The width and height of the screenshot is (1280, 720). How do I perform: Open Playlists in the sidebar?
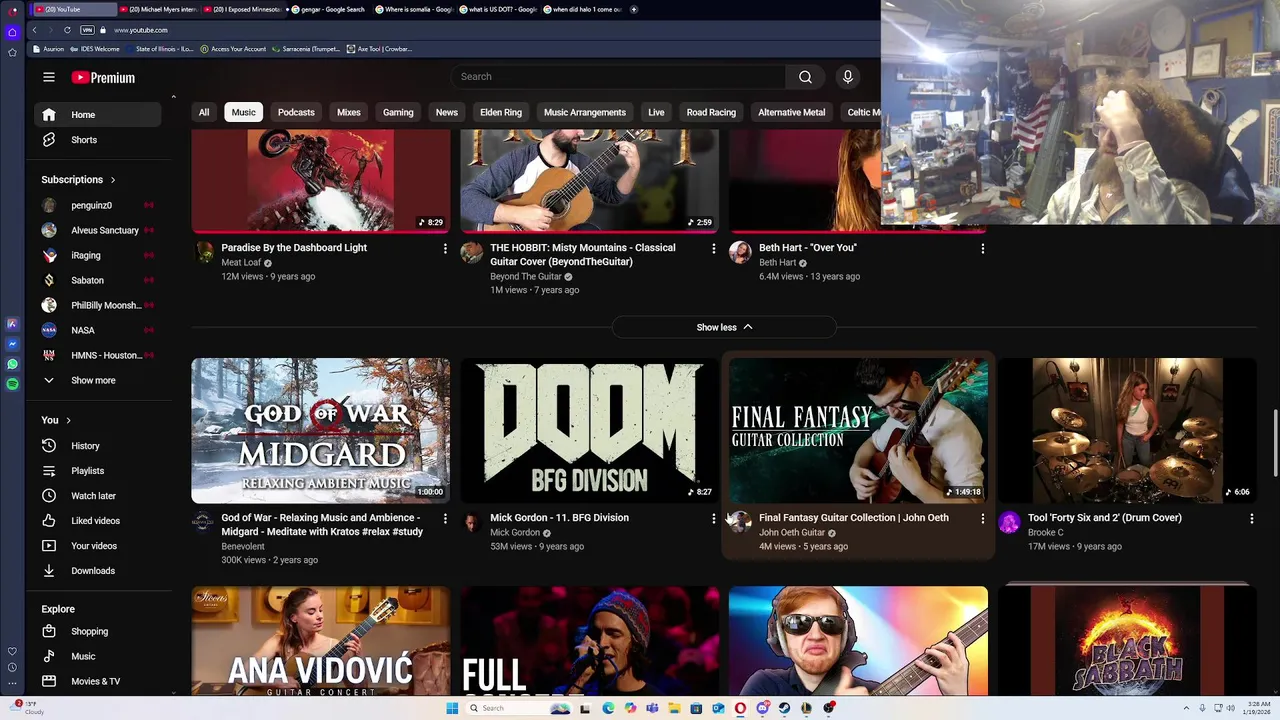98,471
